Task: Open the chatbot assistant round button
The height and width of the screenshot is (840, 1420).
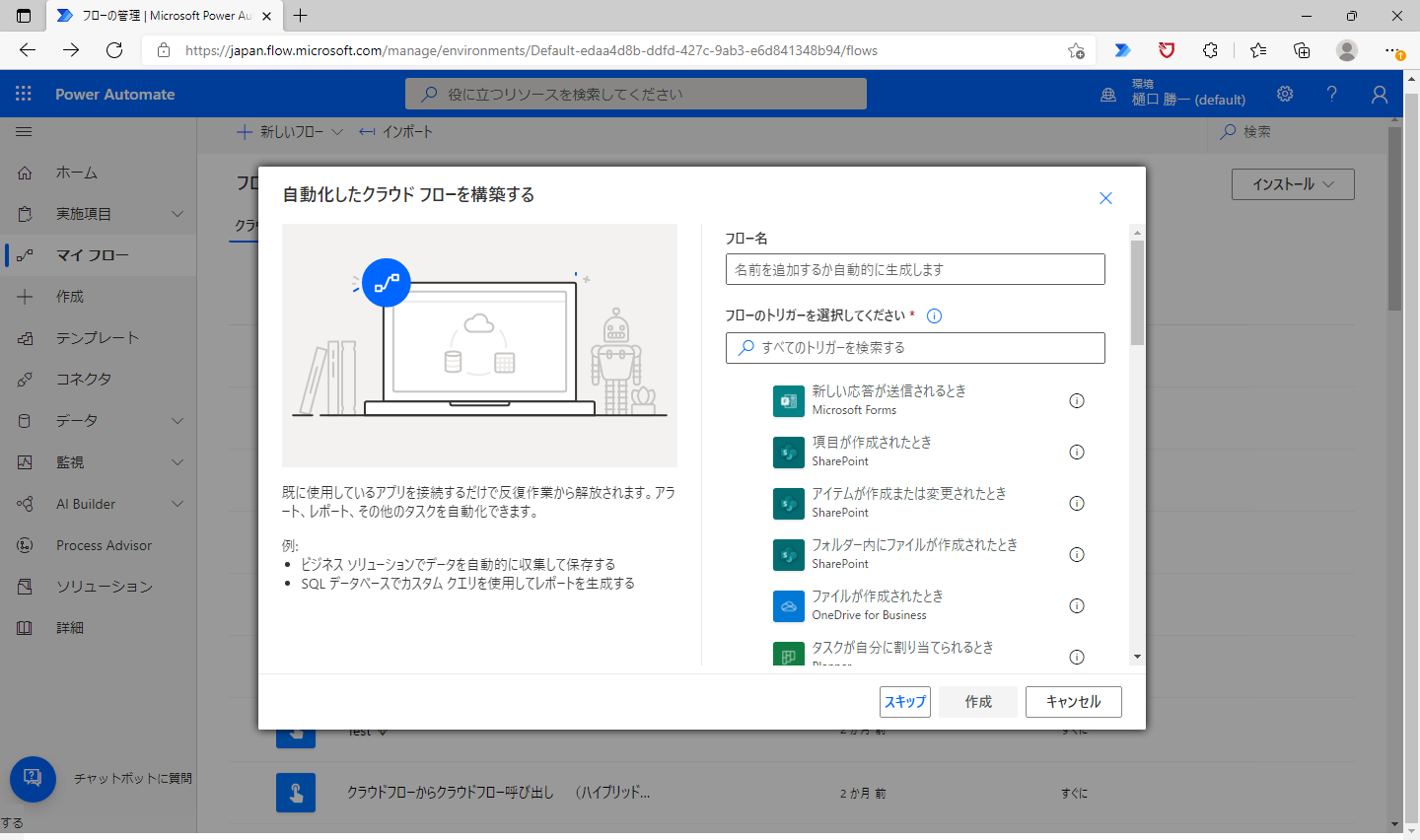Action: [33, 779]
